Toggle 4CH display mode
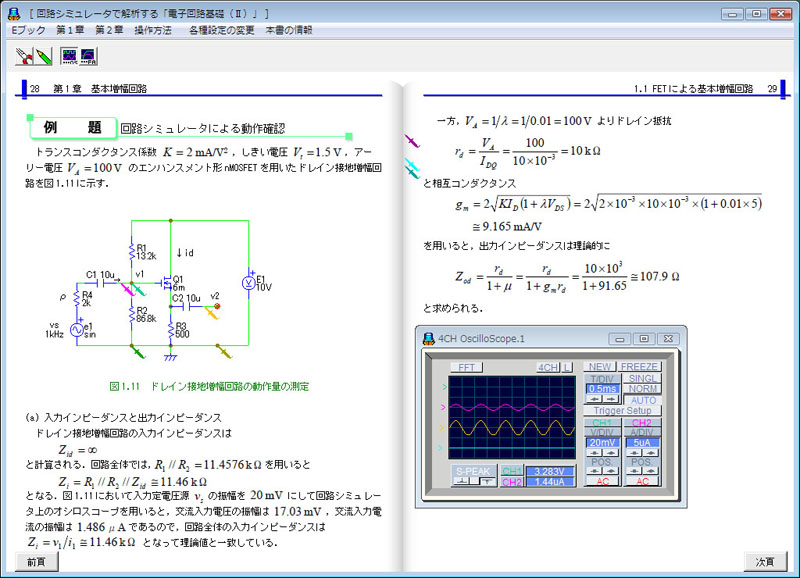This screenshot has width=800, height=578. 548,367
